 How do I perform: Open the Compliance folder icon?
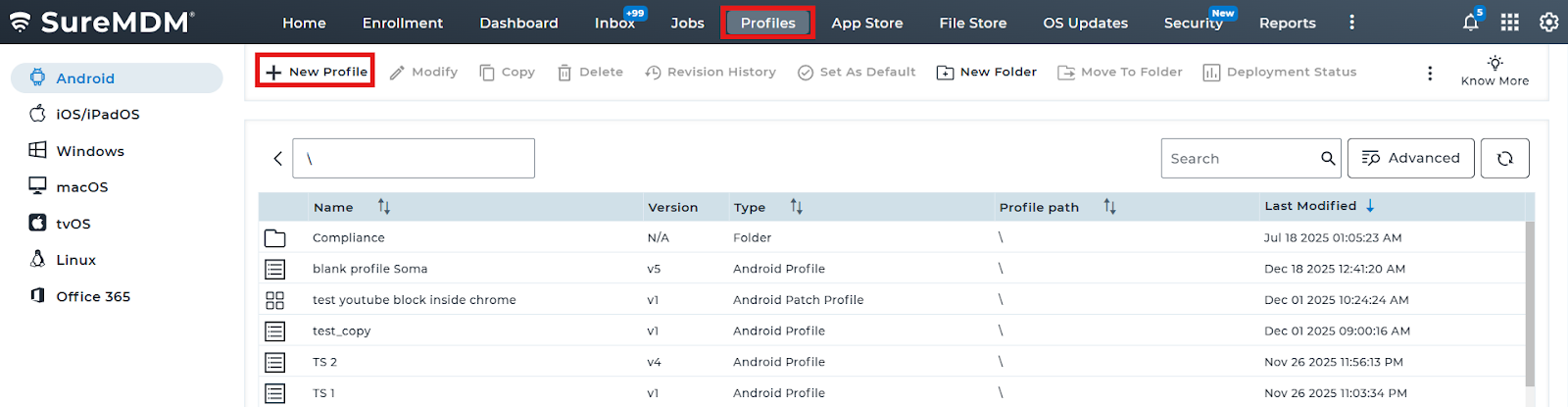pyautogui.click(x=275, y=238)
